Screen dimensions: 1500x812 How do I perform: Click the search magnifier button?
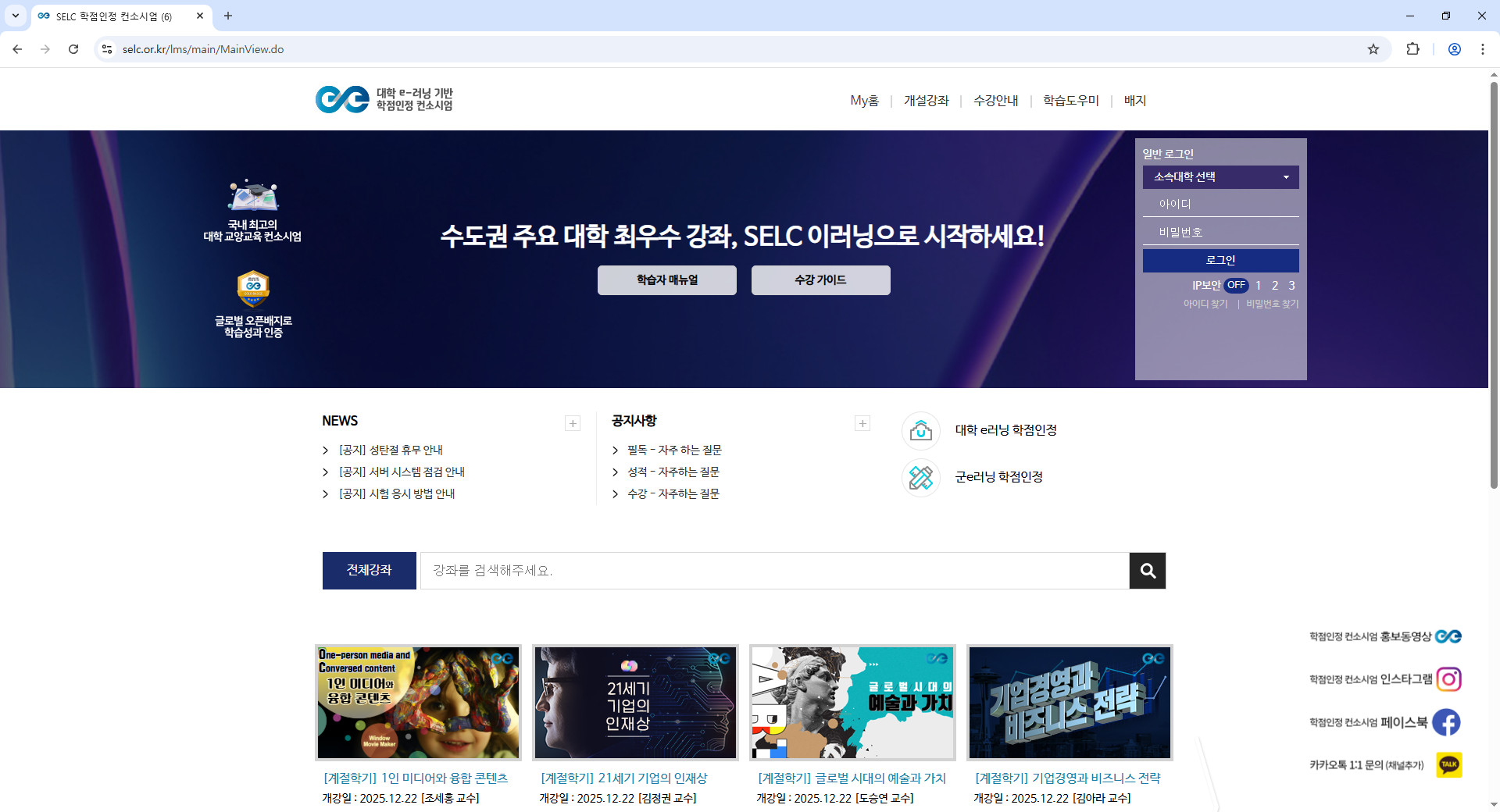click(x=1147, y=571)
